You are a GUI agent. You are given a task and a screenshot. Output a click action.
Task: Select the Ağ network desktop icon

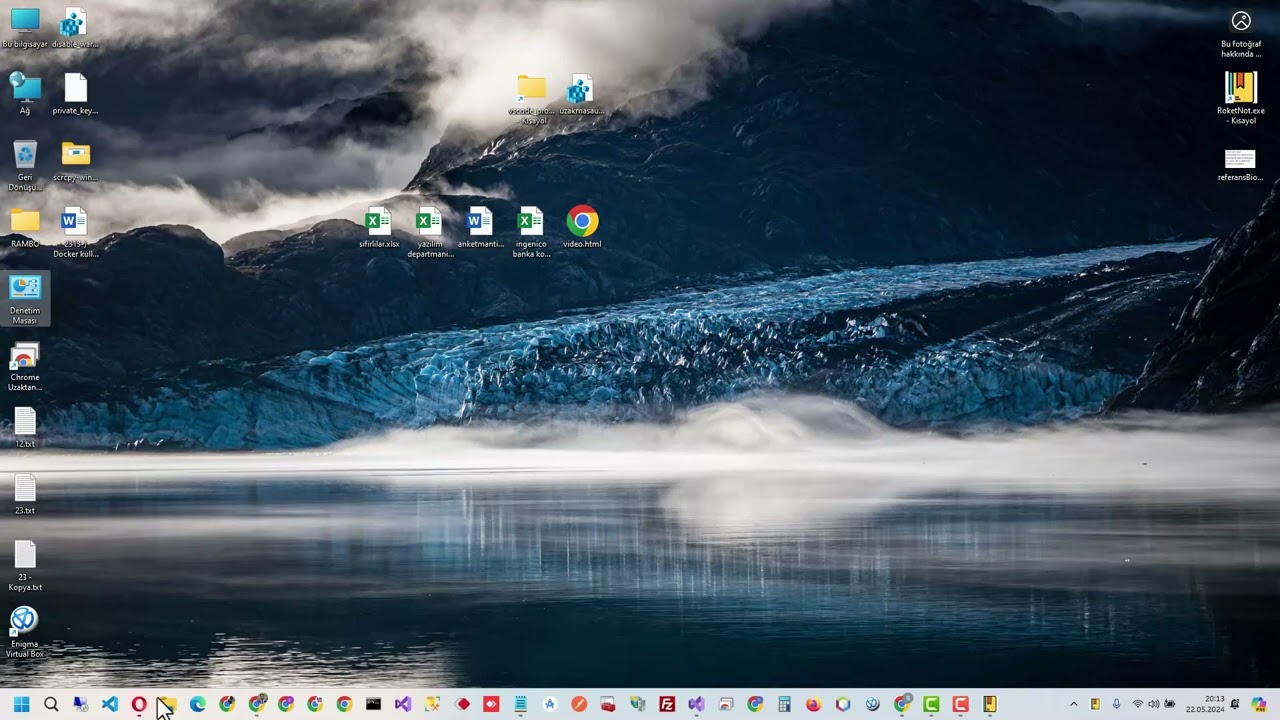pos(25,93)
